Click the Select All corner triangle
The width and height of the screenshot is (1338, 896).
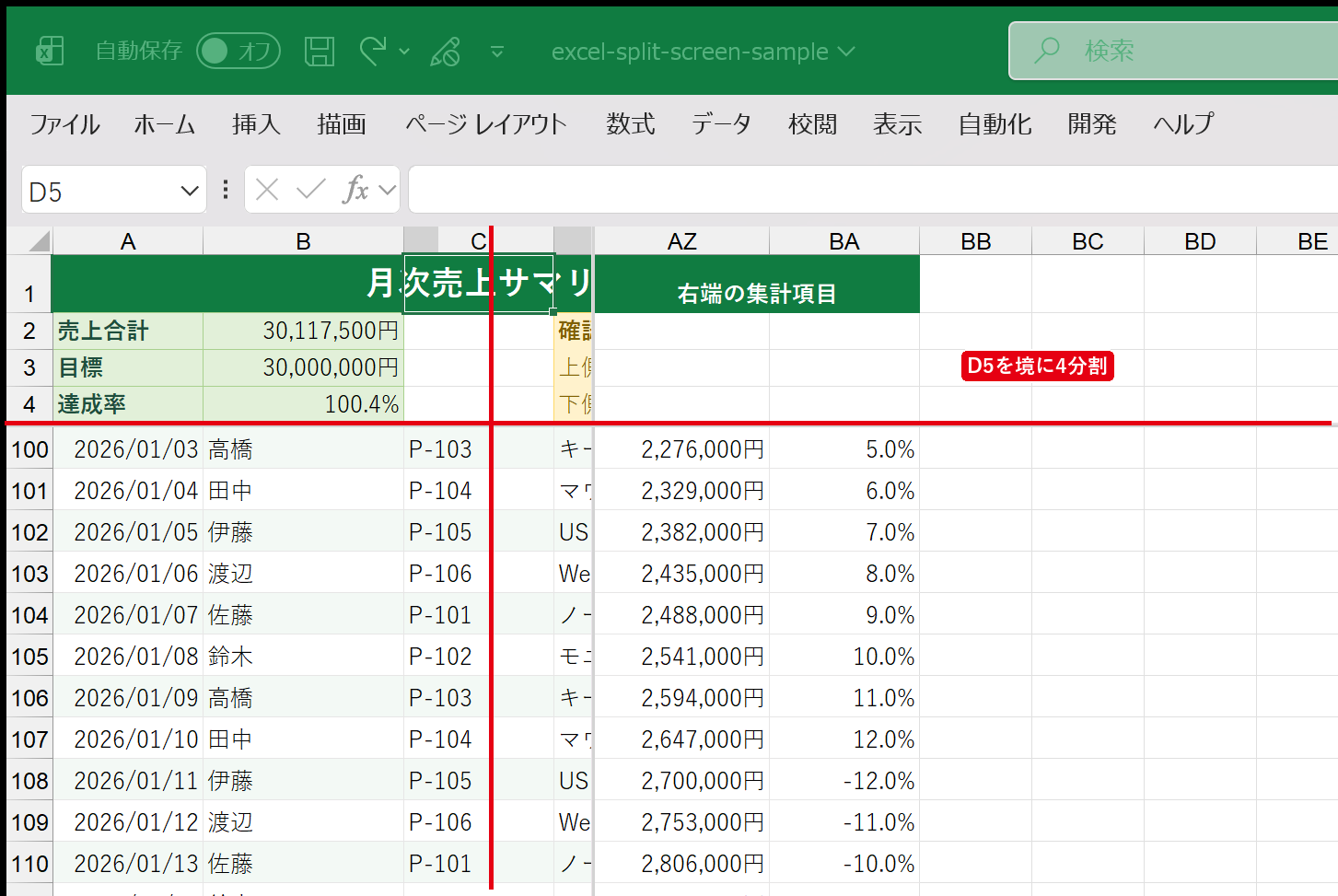(38, 241)
